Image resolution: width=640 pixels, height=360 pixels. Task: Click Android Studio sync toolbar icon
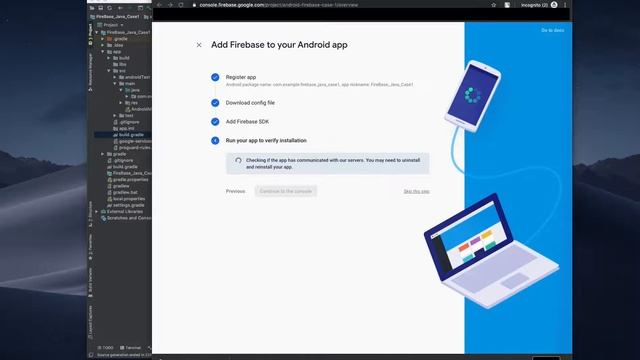(109, 8)
